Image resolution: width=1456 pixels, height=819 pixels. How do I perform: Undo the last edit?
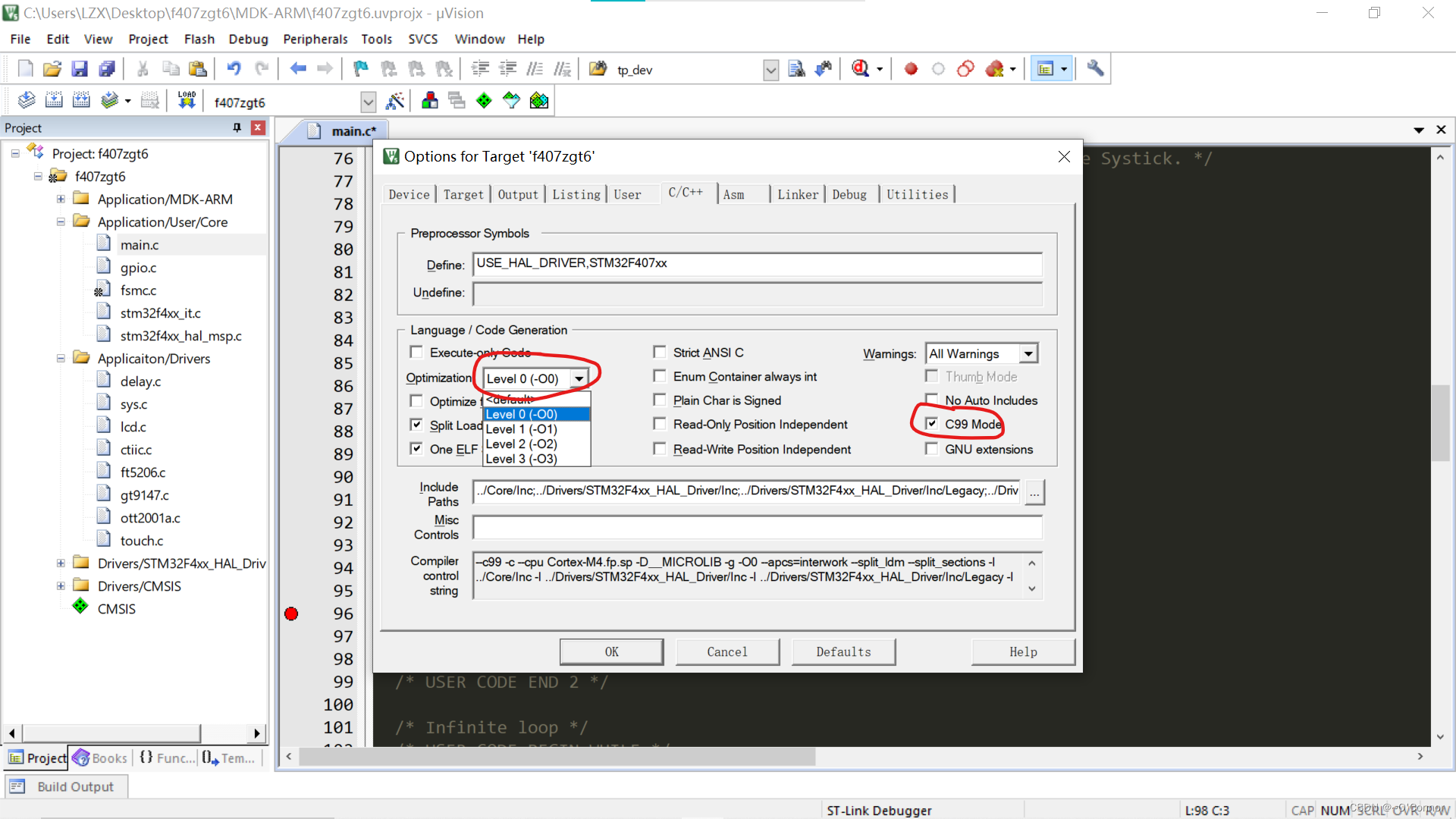click(x=234, y=68)
